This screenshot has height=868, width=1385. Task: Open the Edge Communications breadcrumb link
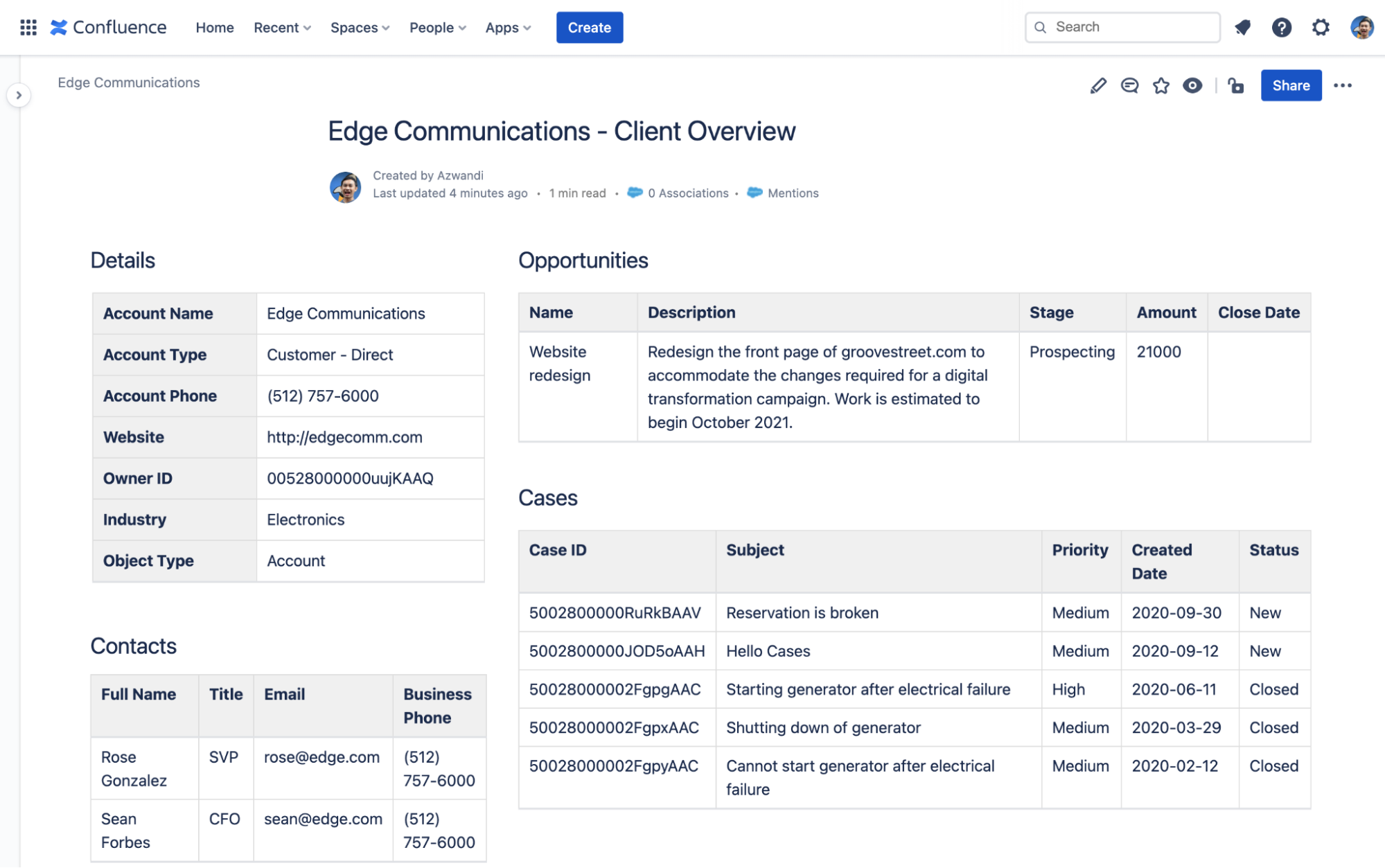[129, 82]
